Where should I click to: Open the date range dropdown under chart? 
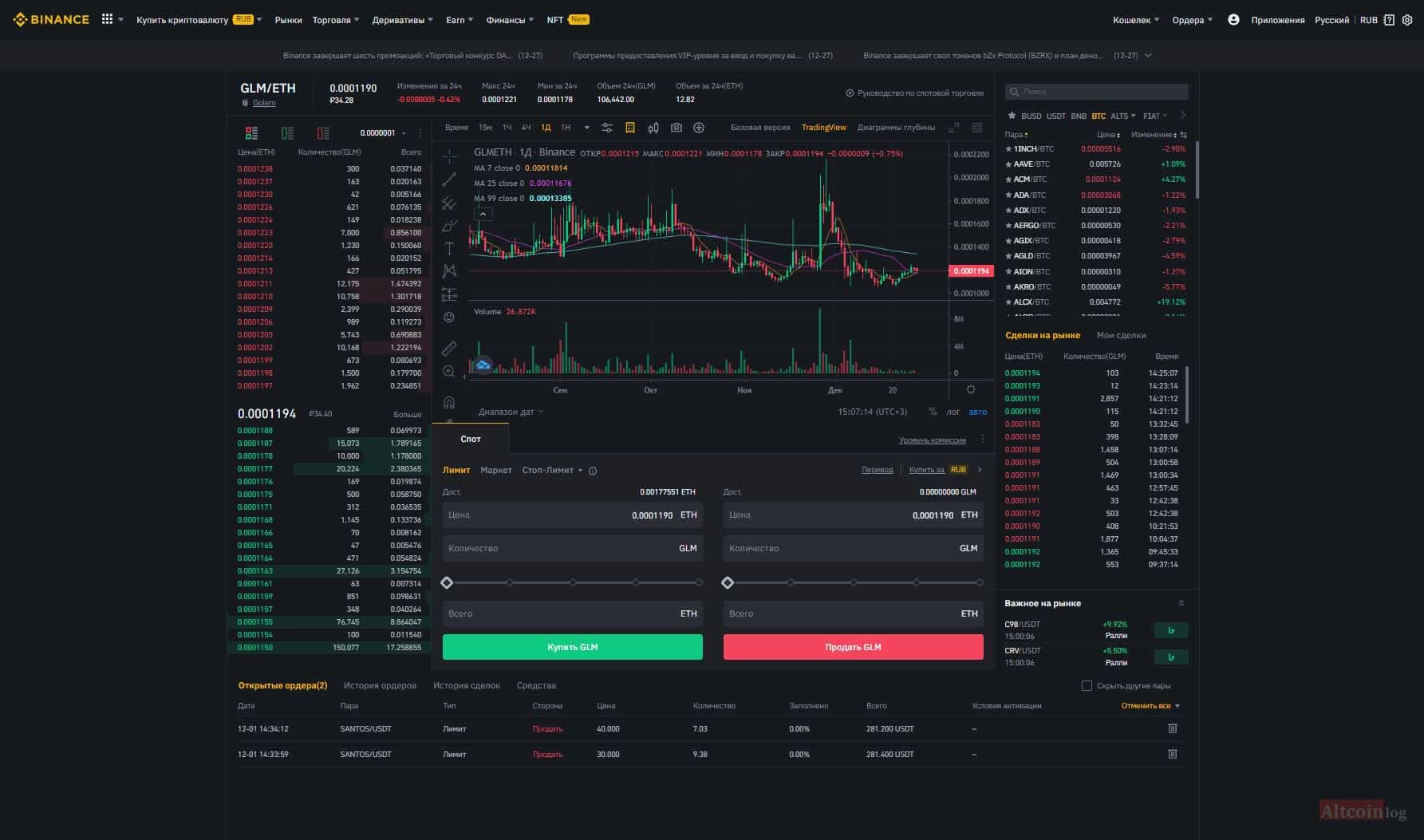click(x=511, y=412)
